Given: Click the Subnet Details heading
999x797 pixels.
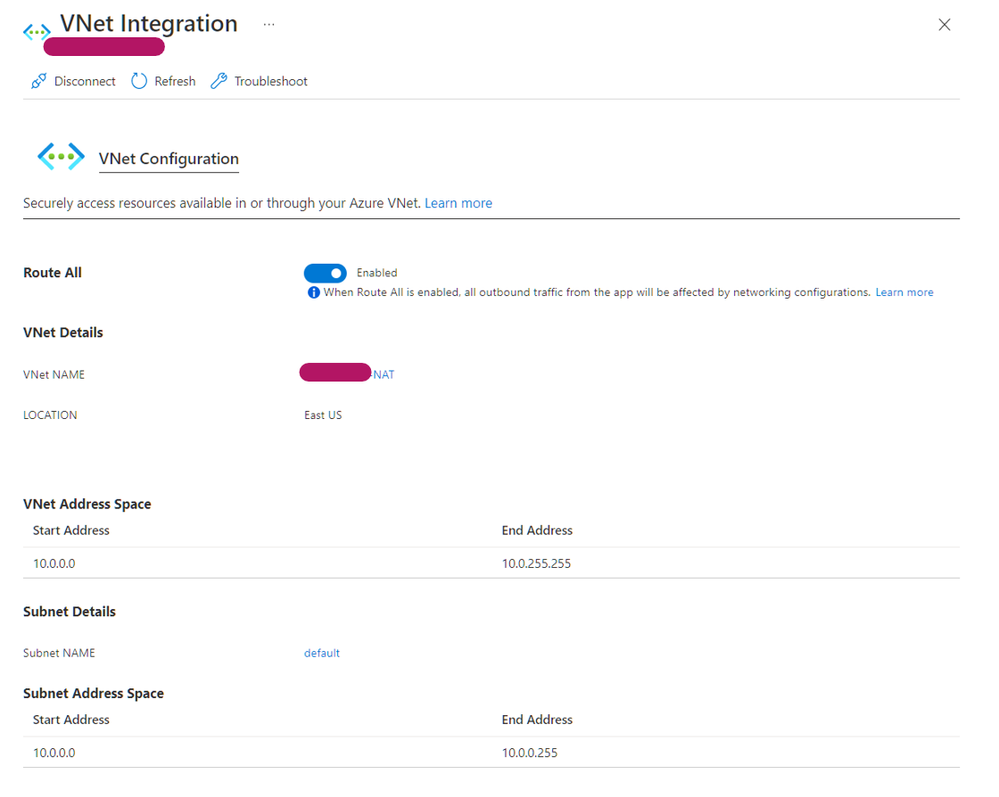Looking at the screenshot, I should pyautogui.click(x=69, y=612).
